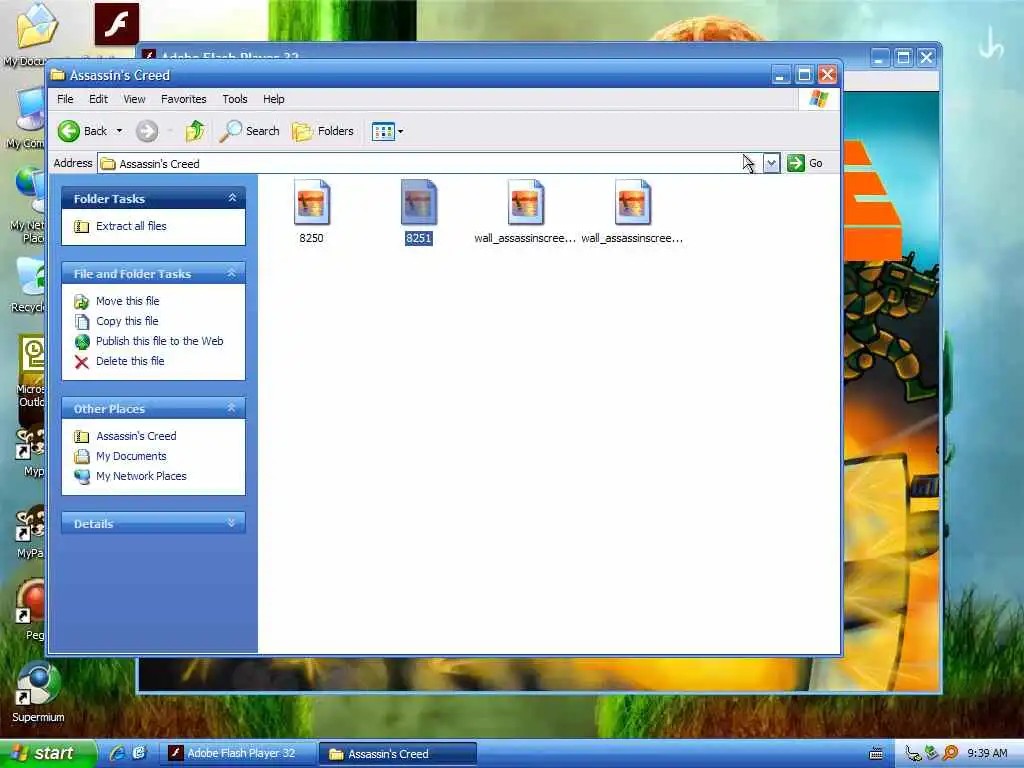This screenshot has width=1024, height=768.
Task: Select the 8251 image file icon
Action: point(419,202)
